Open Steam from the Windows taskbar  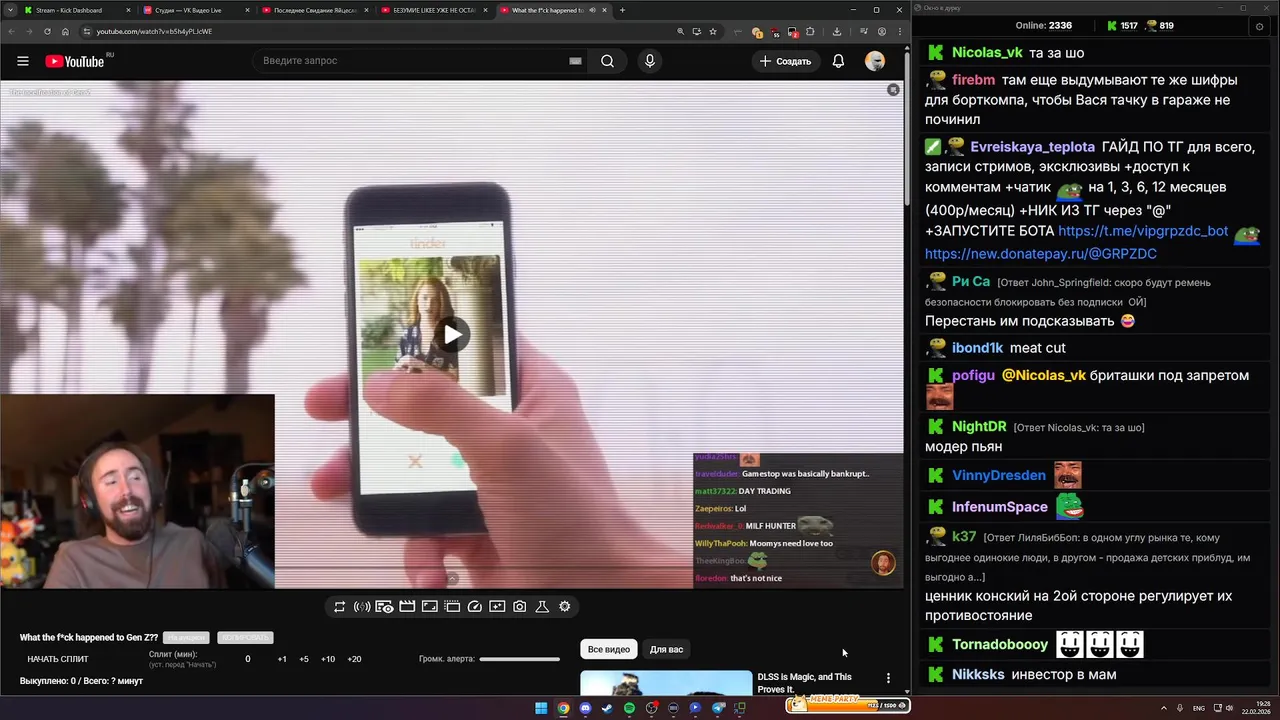coord(607,708)
